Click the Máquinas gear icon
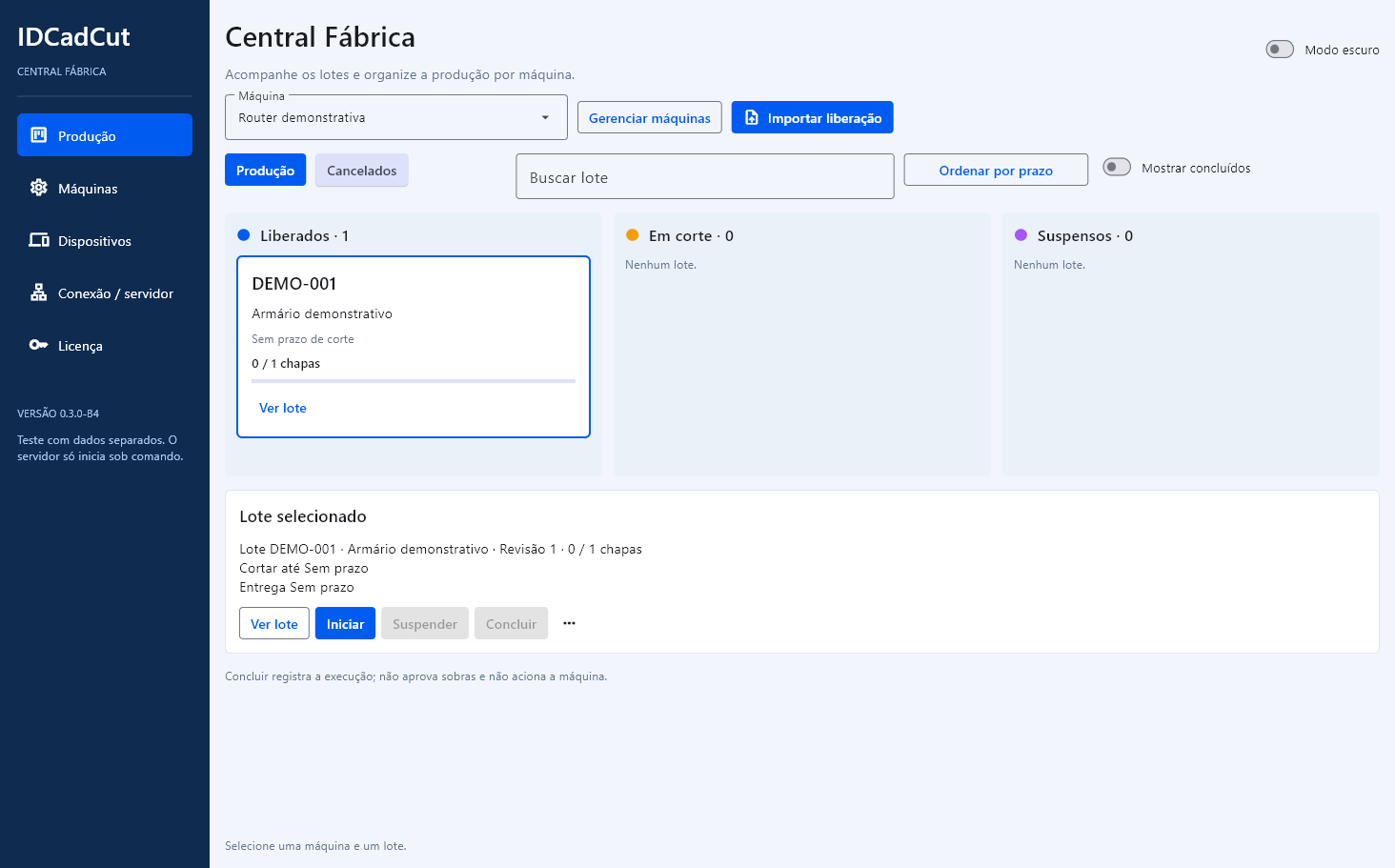The width and height of the screenshot is (1395, 868). pos(39,188)
